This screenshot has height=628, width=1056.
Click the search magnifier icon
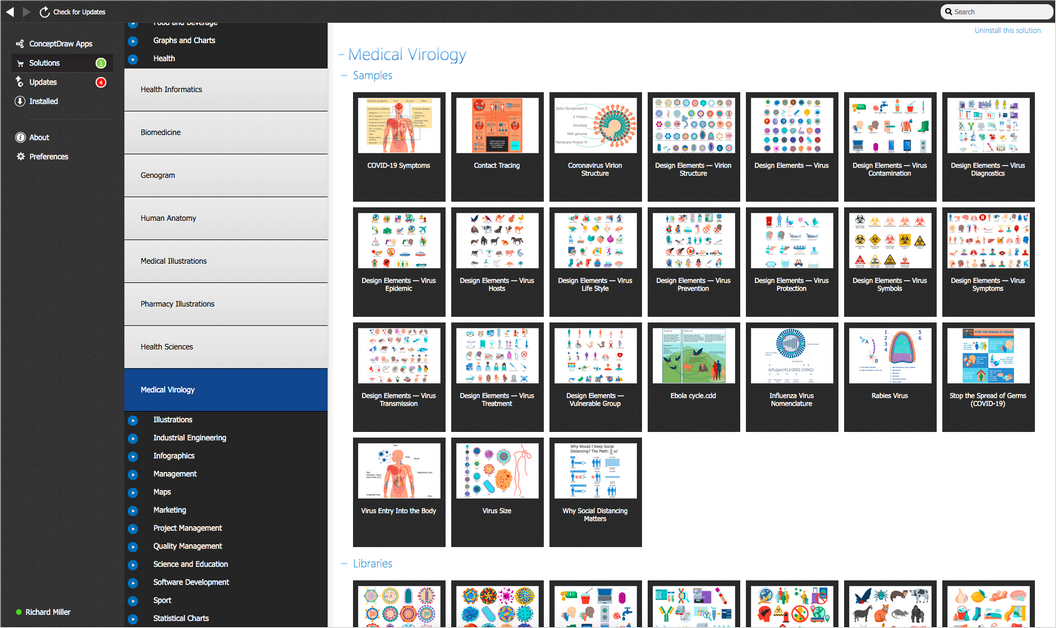coord(948,11)
